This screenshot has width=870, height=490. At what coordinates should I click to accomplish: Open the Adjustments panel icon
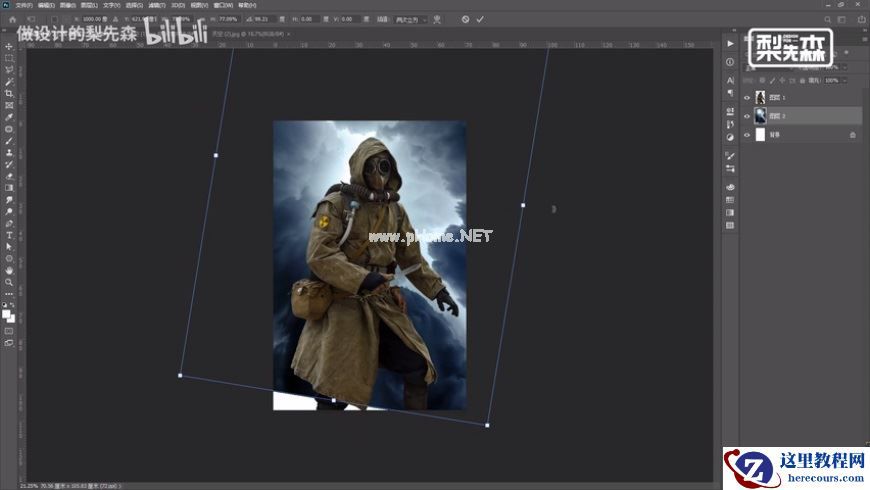tap(730, 137)
